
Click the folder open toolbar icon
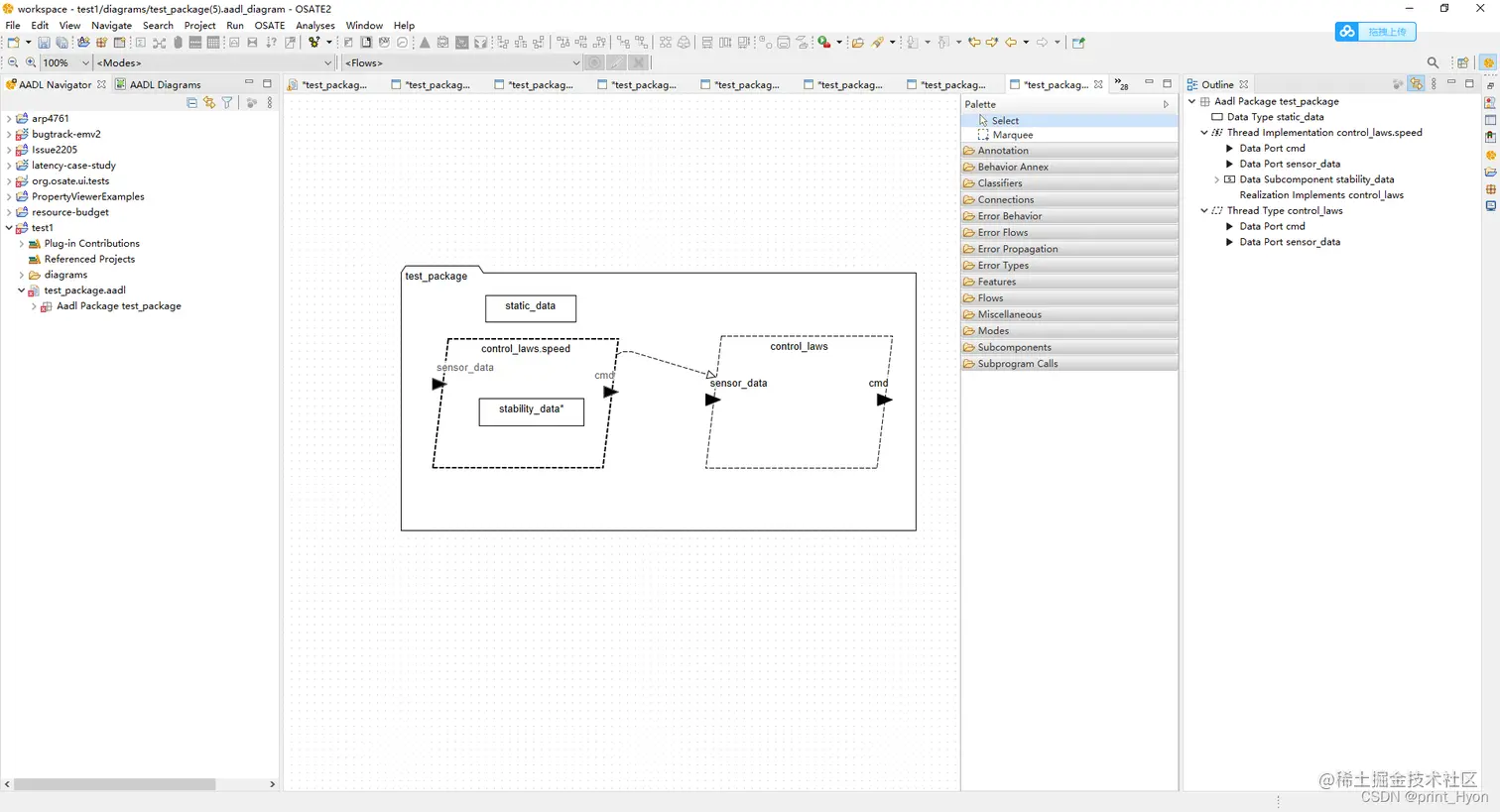click(x=858, y=43)
